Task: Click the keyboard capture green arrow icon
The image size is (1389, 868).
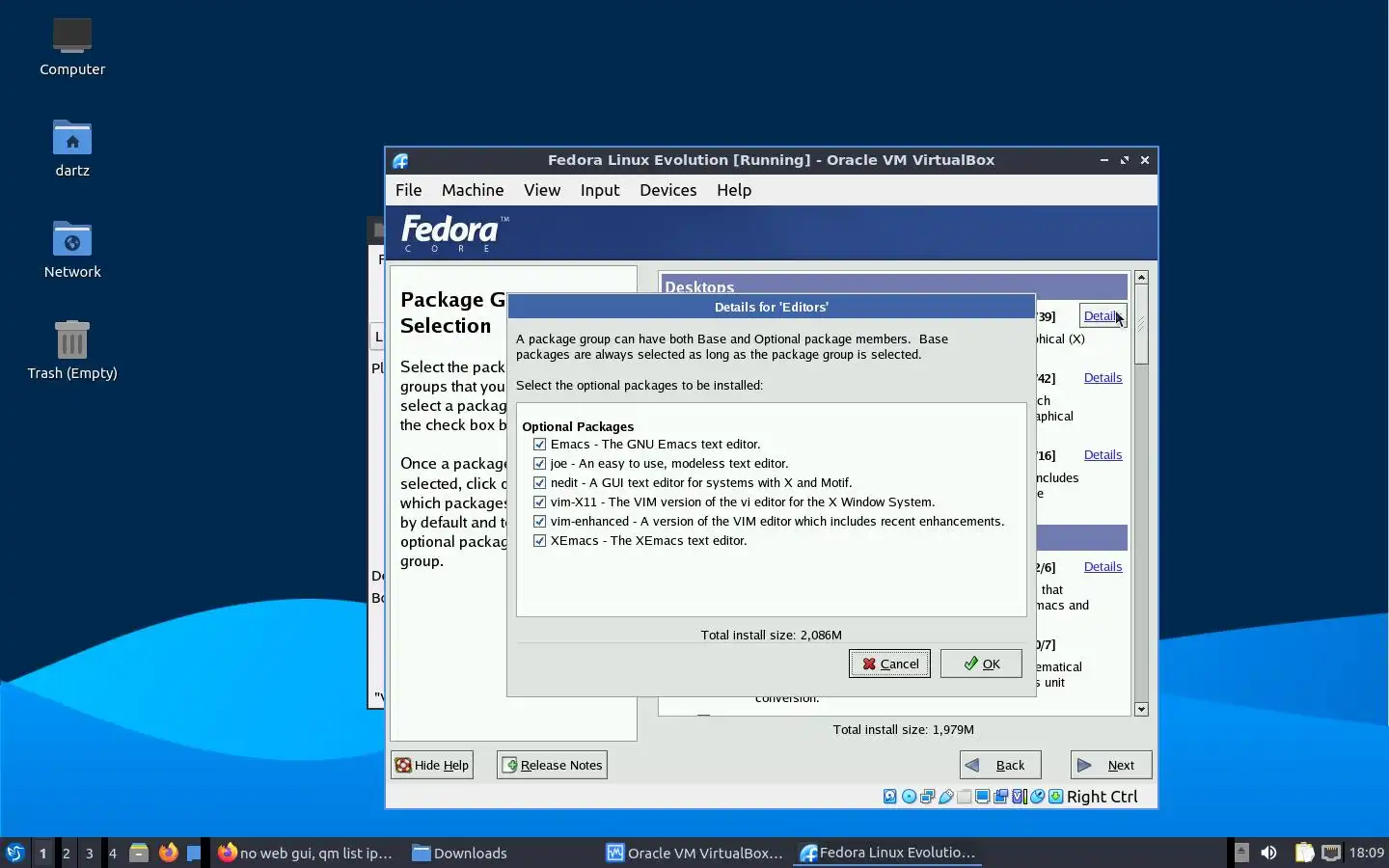Action: [1055, 797]
